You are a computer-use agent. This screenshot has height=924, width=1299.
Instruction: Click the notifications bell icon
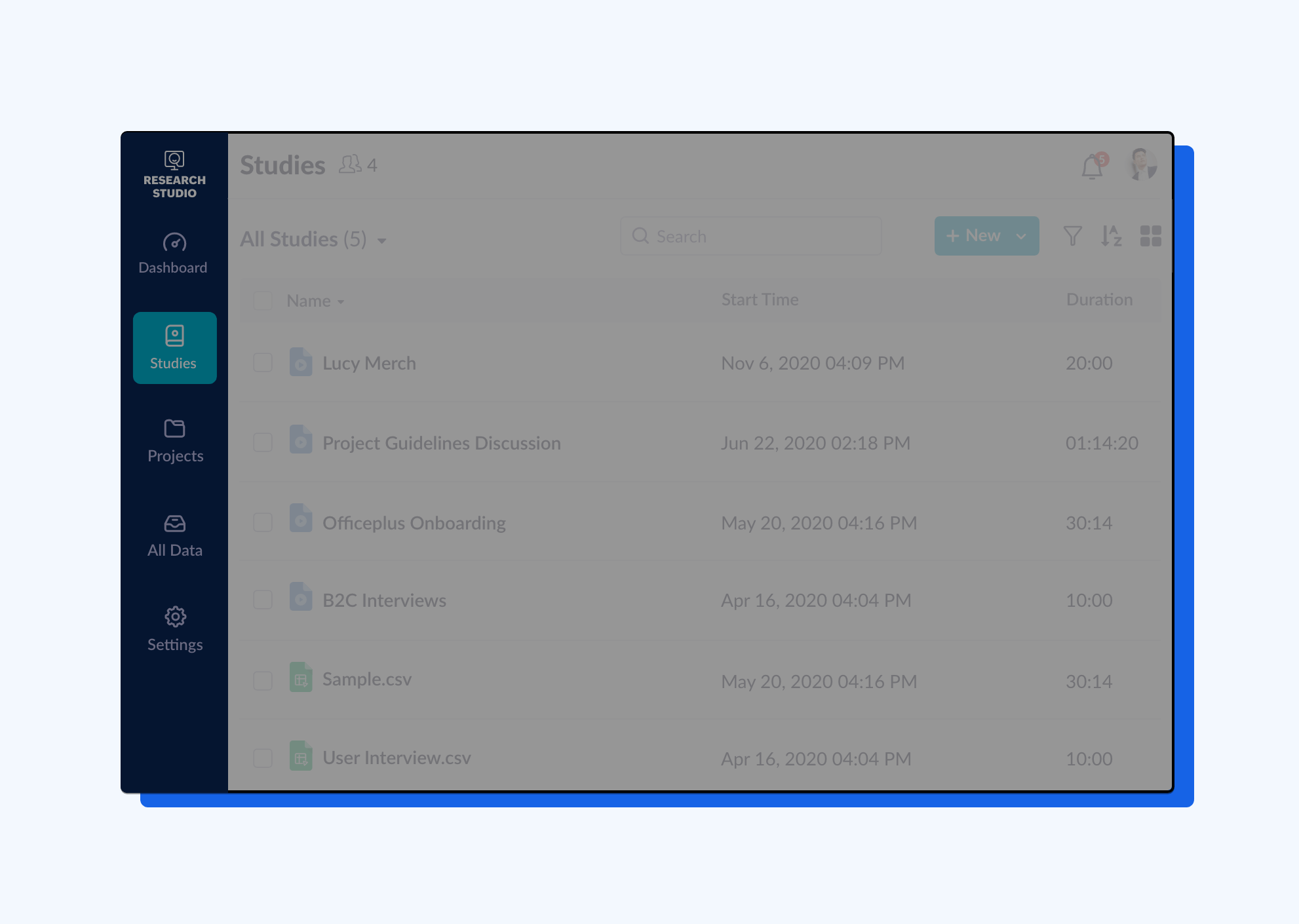point(1092,165)
